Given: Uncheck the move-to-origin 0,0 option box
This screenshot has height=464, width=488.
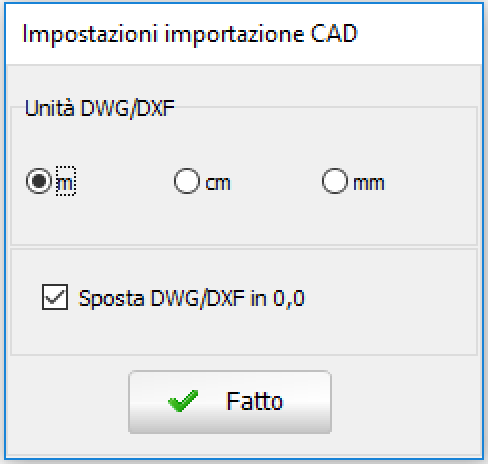Looking at the screenshot, I should tap(55, 297).
